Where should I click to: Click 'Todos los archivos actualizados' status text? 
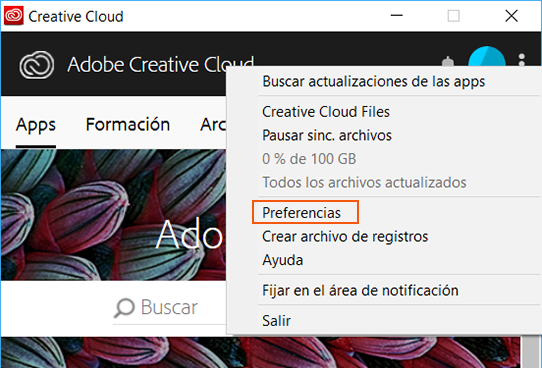tap(364, 182)
